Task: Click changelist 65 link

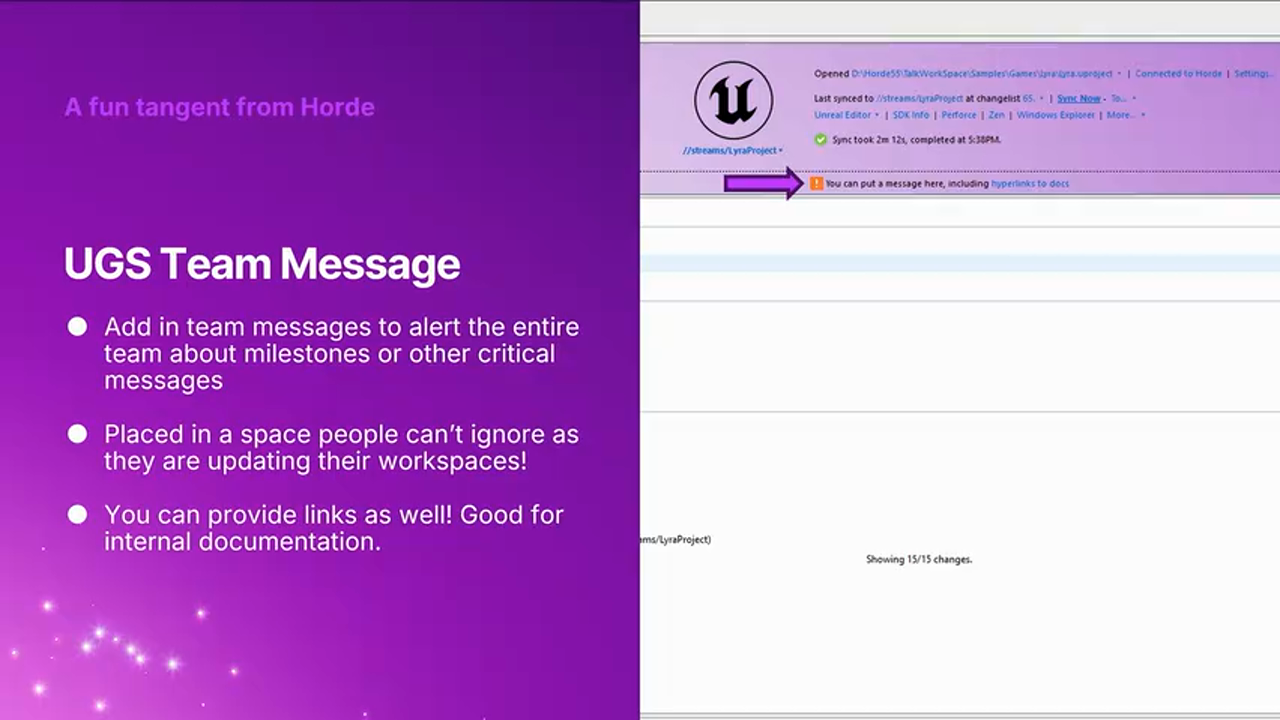Action: pos(1026,98)
